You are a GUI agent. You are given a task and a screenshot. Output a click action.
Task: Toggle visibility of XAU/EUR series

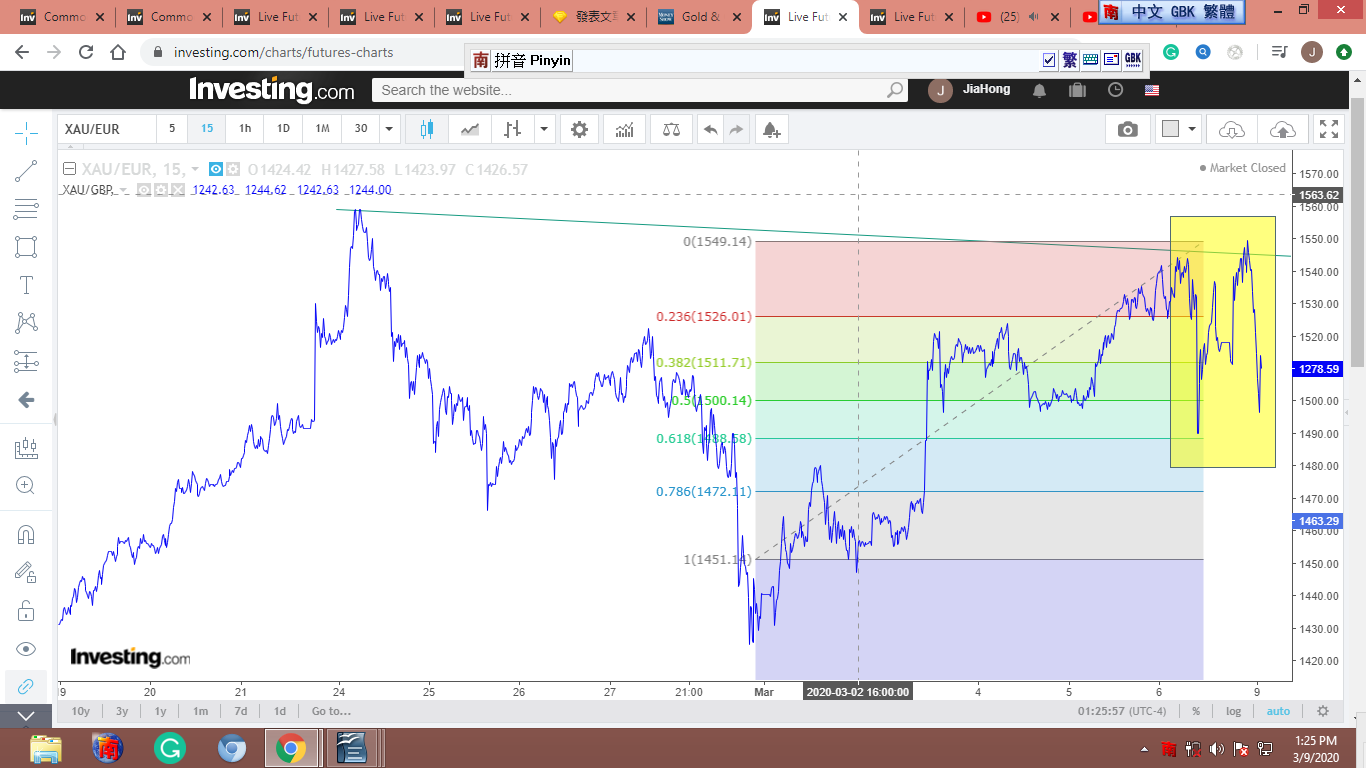click(217, 169)
